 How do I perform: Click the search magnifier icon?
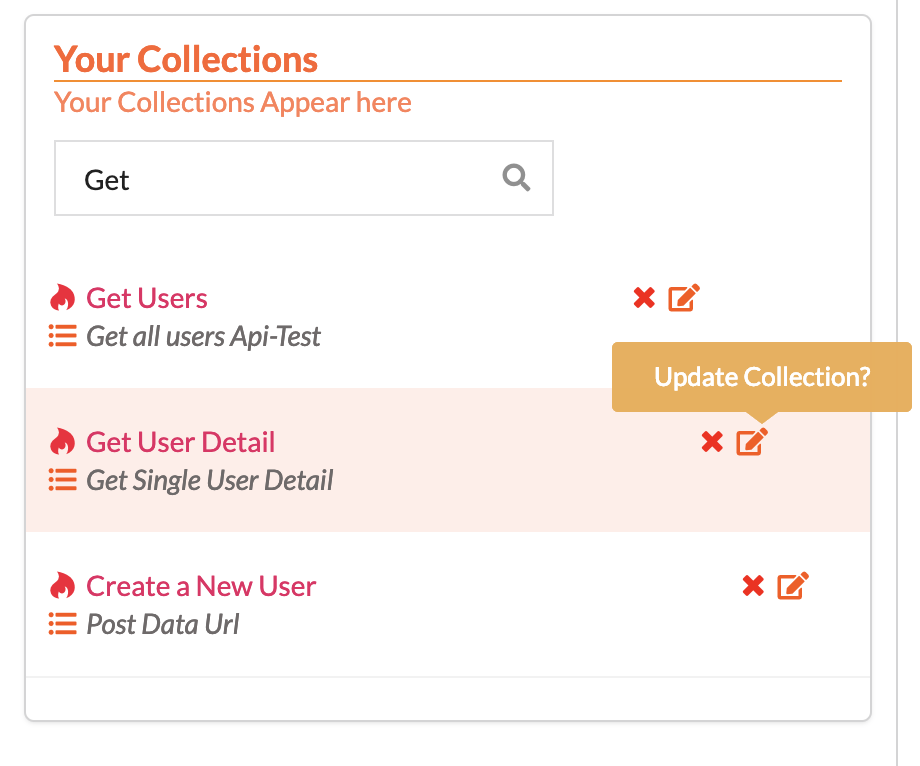[516, 178]
